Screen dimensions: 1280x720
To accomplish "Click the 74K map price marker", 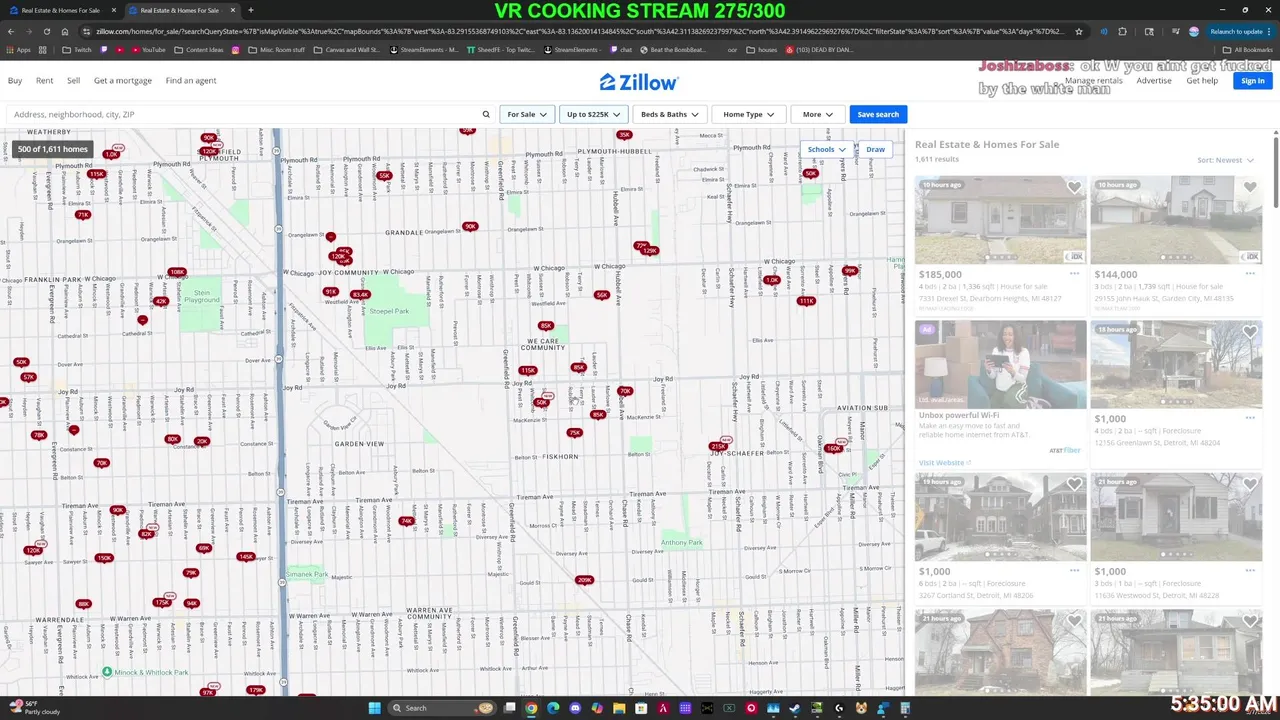I will 406,521.
